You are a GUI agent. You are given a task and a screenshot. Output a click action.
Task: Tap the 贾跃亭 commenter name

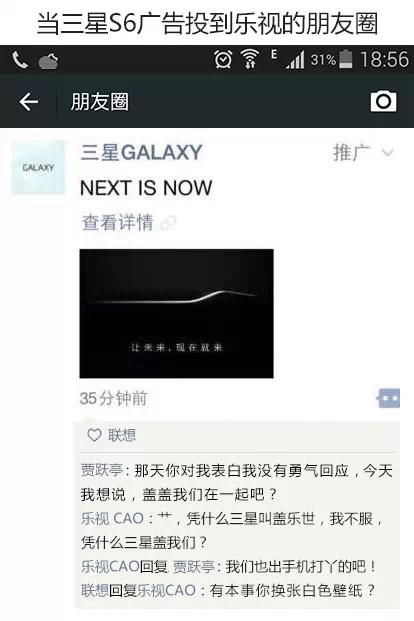click(x=102, y=471)
